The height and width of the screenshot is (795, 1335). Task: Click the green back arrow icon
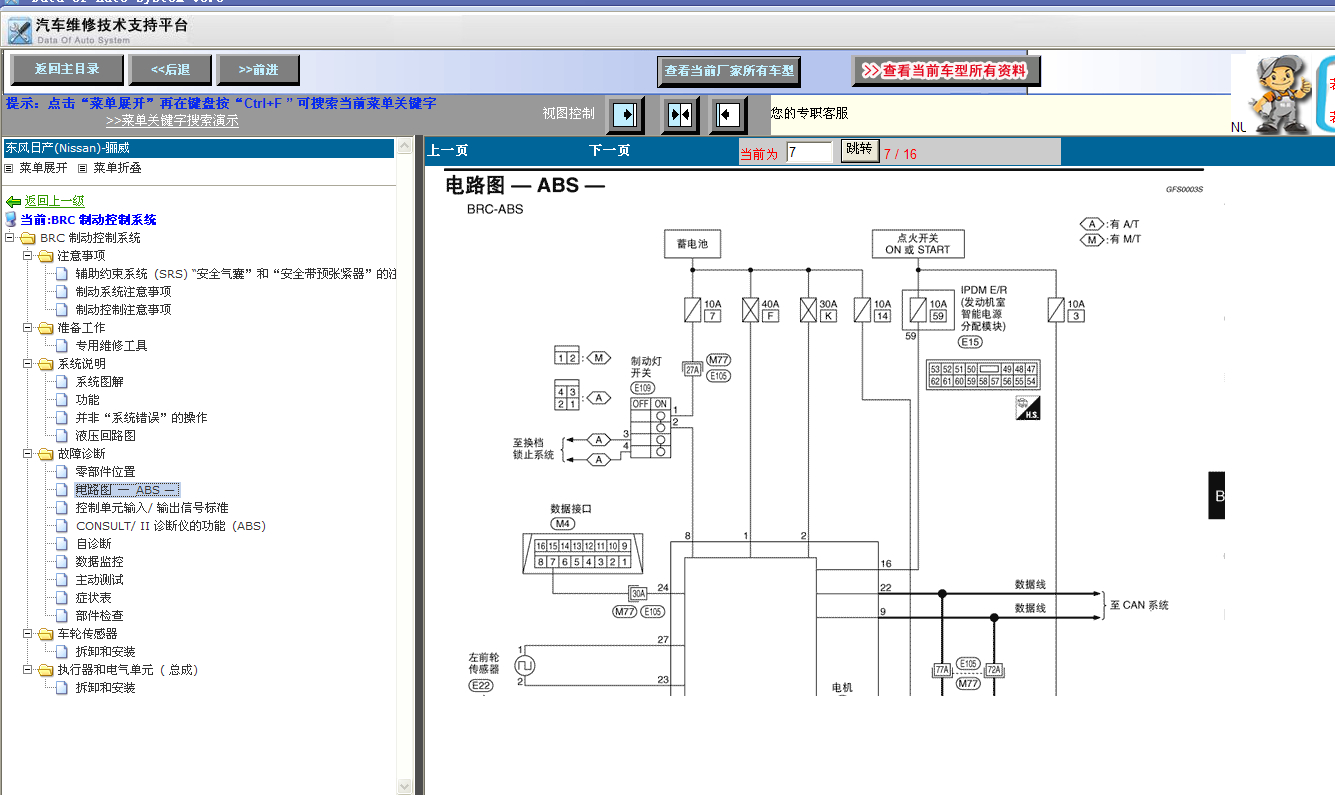click(13, 201)
